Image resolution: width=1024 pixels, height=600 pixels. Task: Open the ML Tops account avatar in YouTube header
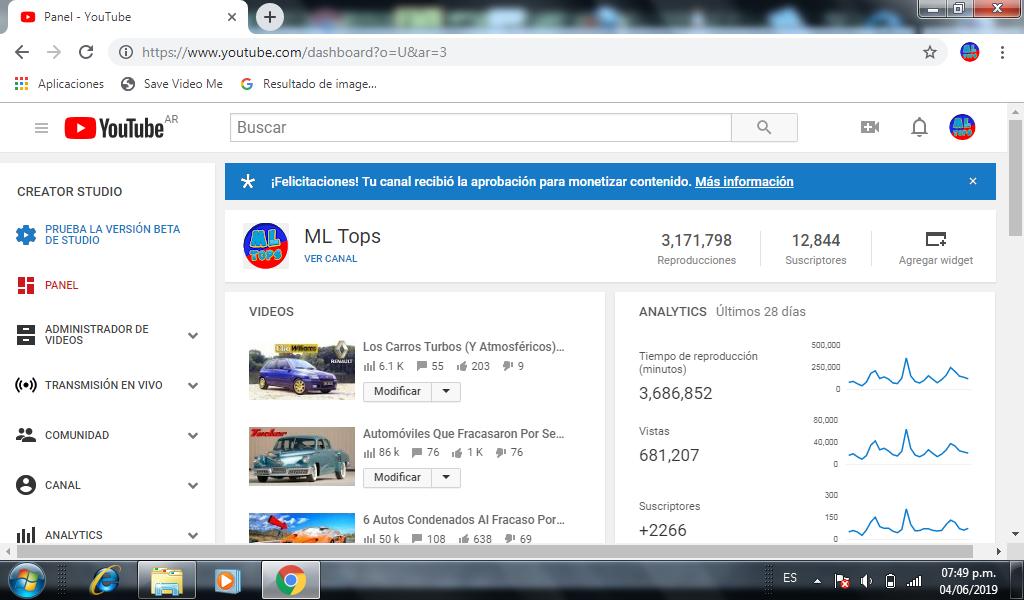962,127
